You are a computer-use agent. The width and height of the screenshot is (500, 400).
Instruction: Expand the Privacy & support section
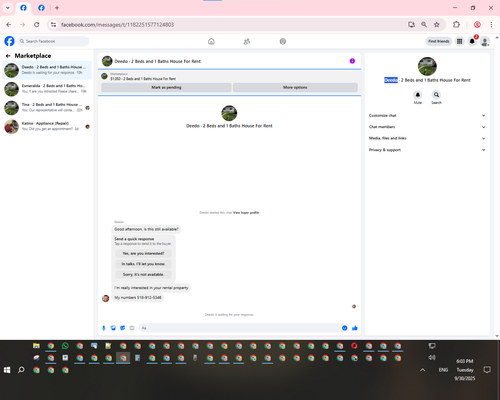pos(427,150)
